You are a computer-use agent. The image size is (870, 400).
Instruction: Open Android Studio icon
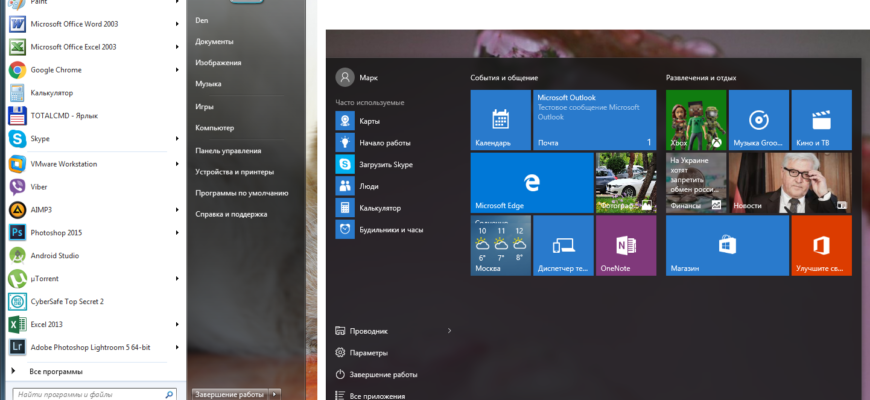click(17, 255)
